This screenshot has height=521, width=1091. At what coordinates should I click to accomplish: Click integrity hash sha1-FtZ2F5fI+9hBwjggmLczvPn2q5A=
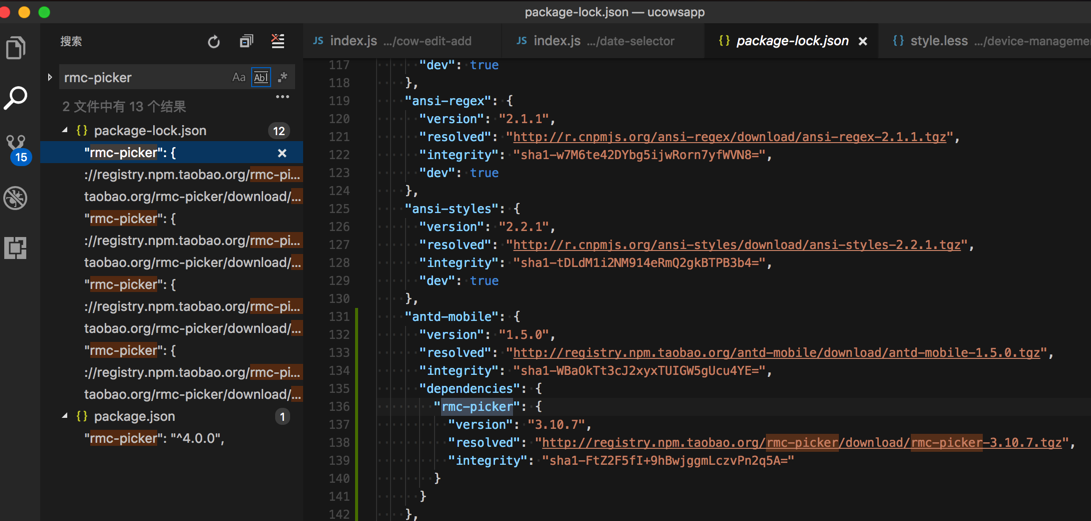tap(667, 461)
